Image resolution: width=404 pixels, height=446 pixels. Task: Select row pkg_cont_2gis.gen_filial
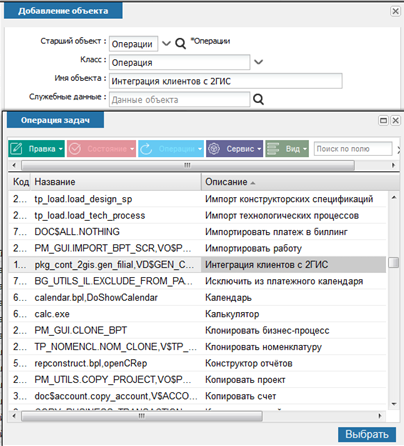tap(197, 265)
